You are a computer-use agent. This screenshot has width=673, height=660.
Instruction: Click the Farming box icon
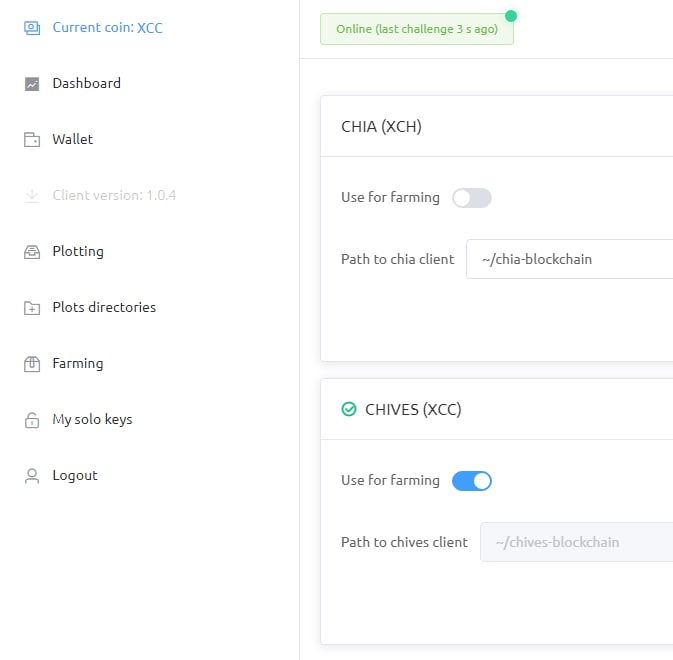tap(32, 364)
